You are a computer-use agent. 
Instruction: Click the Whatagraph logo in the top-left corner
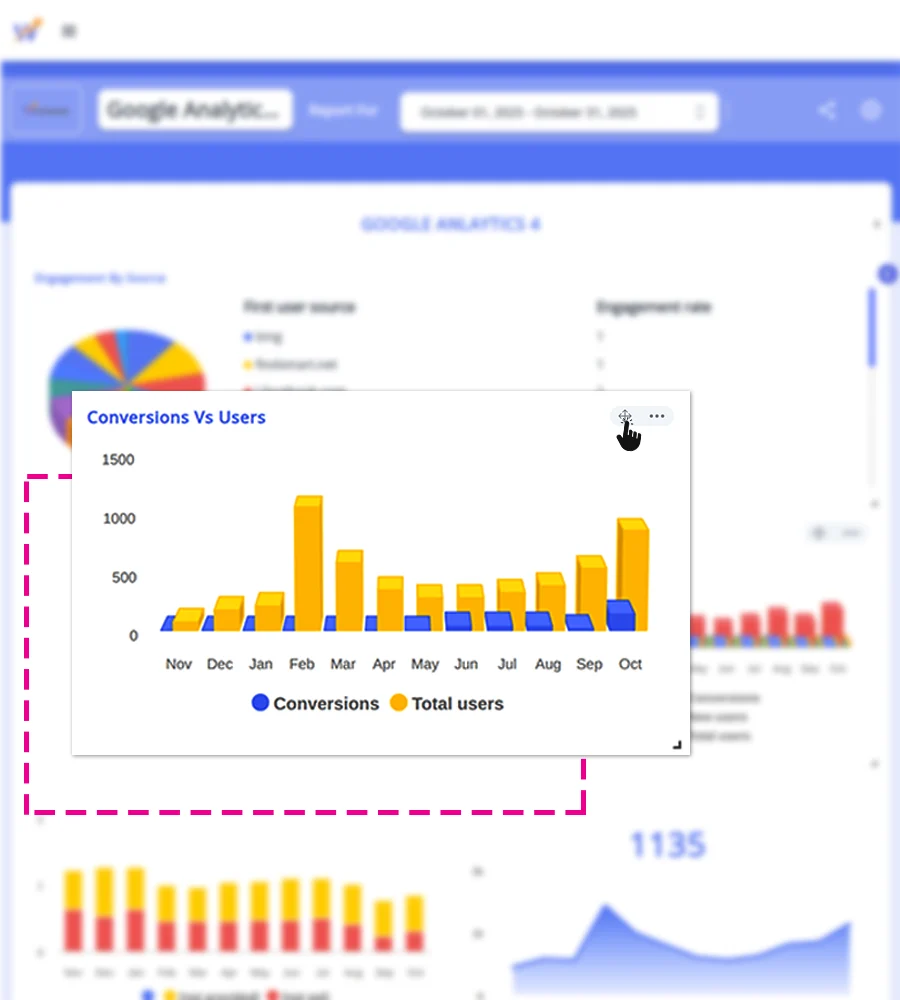point(27,30)
